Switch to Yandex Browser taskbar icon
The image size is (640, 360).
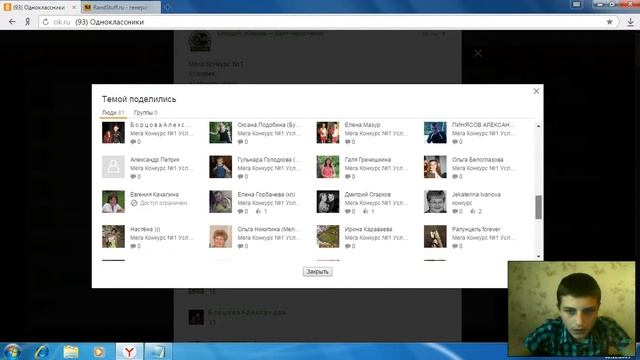pyautogui.click(x=129, y=351)
